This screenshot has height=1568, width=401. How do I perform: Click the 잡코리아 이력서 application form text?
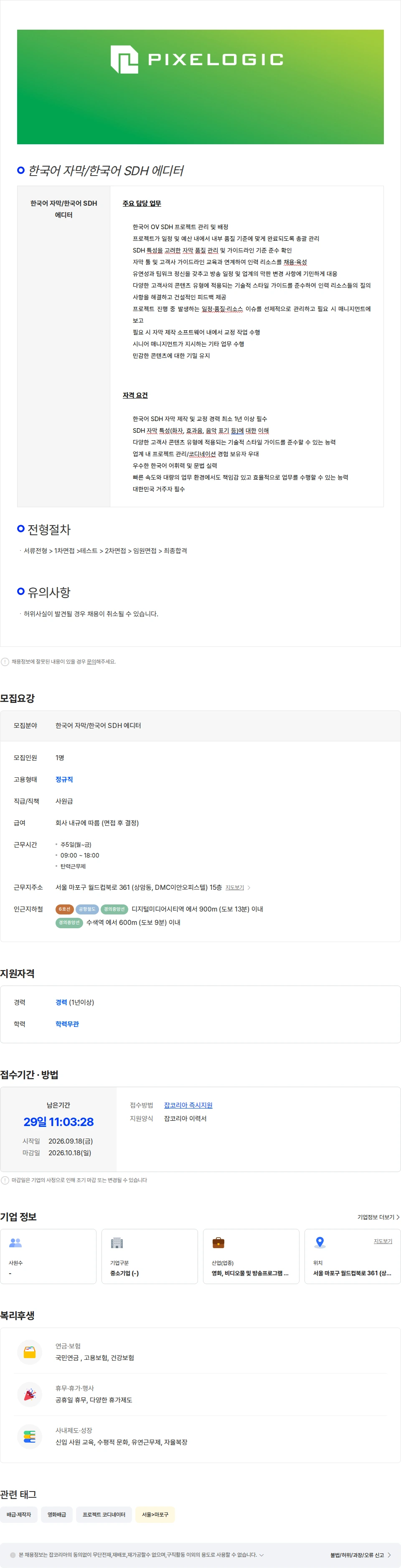coord(185,1119)
